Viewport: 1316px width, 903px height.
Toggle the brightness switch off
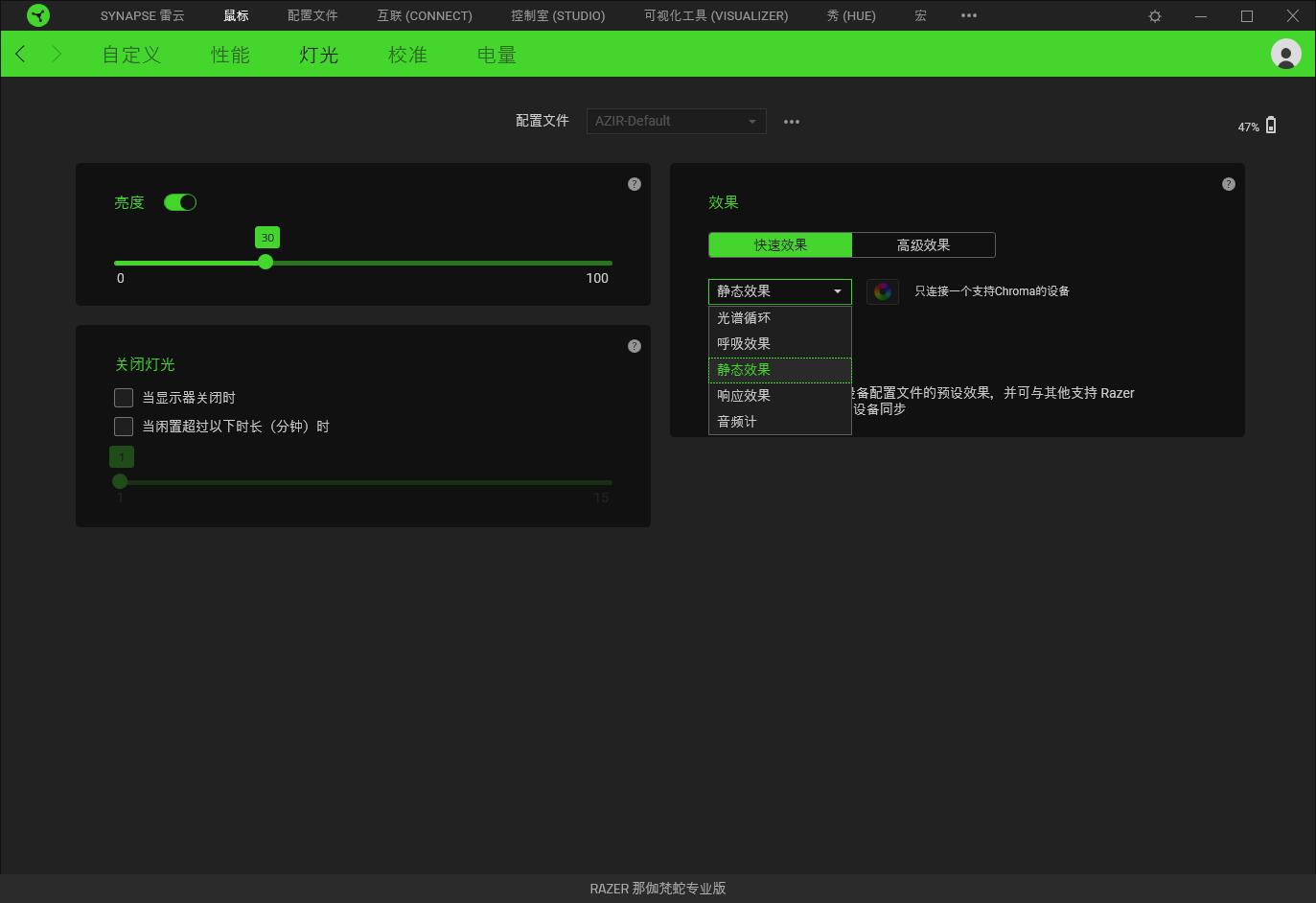180,202
